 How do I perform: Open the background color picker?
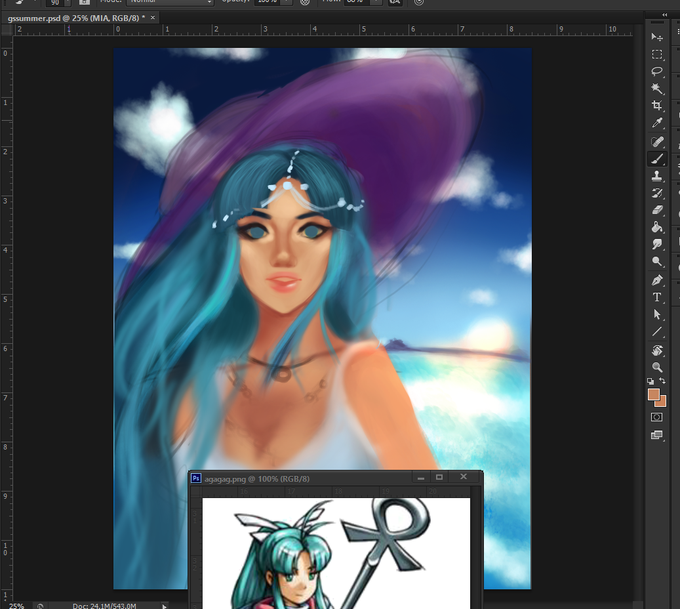point(662,403)
